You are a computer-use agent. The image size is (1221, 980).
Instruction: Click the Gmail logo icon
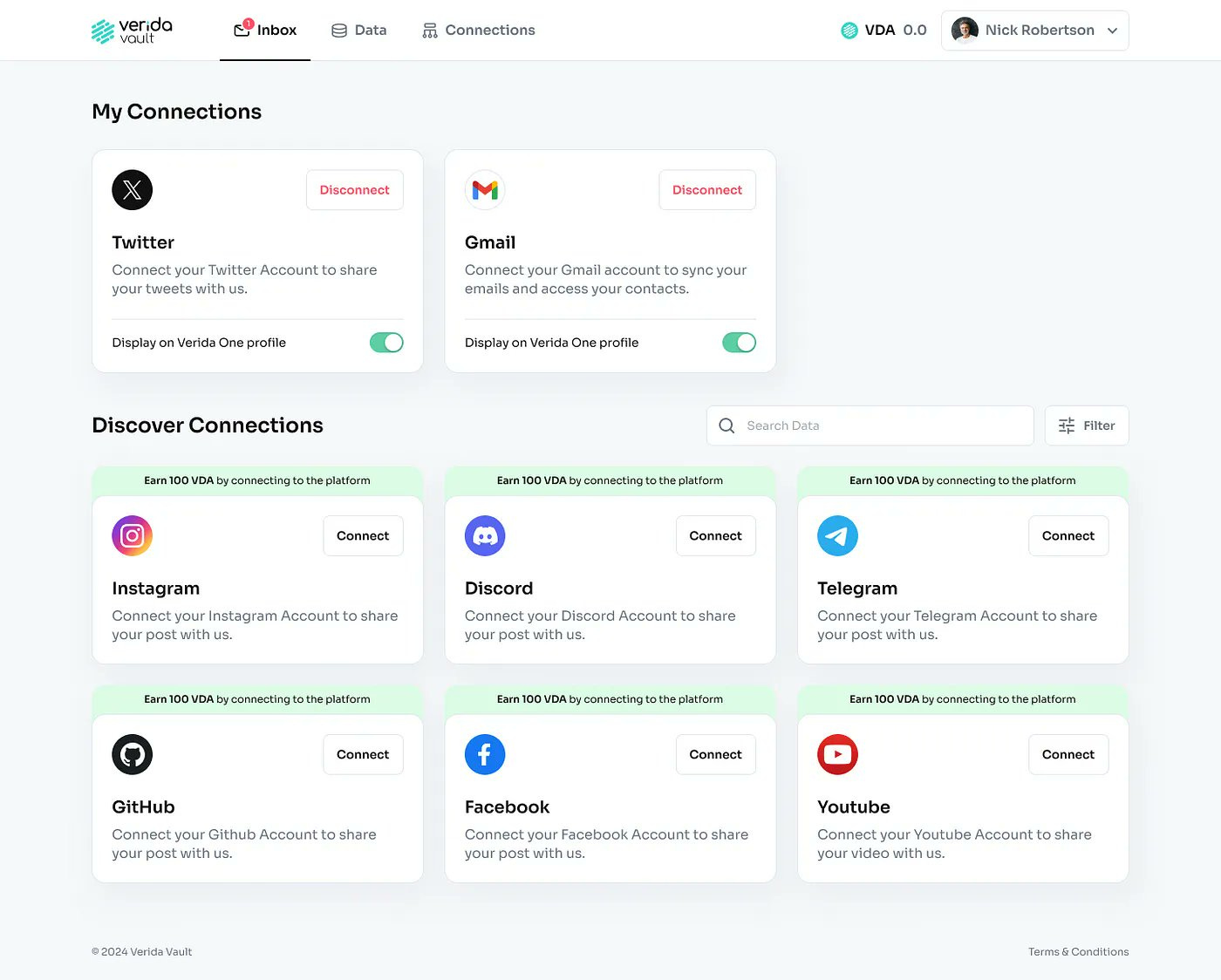pyautogui.click(x=485, y=190)
